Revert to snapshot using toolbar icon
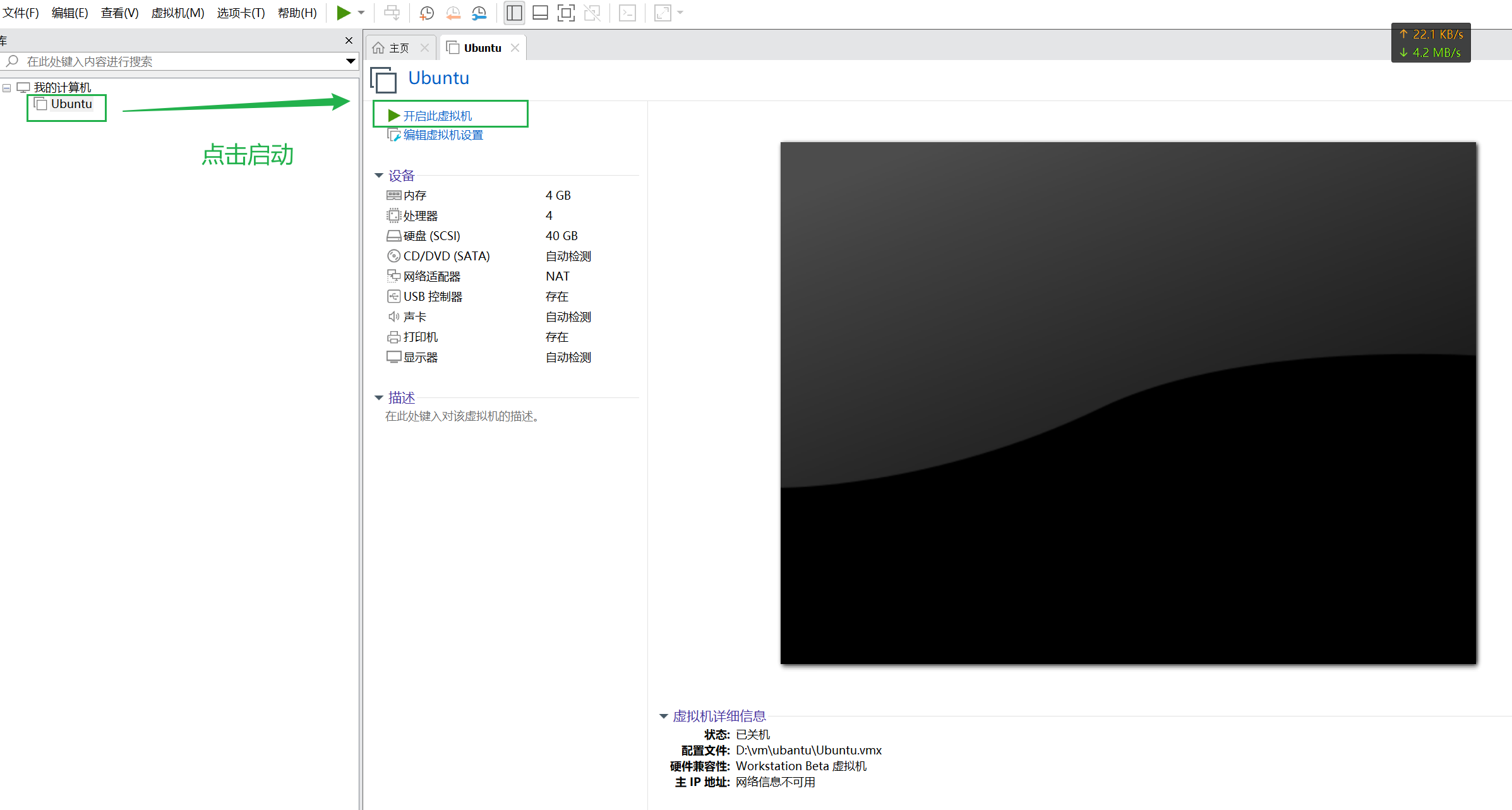Image resolution: width=1512 pixels, height=810 pixels. point(453,13)
